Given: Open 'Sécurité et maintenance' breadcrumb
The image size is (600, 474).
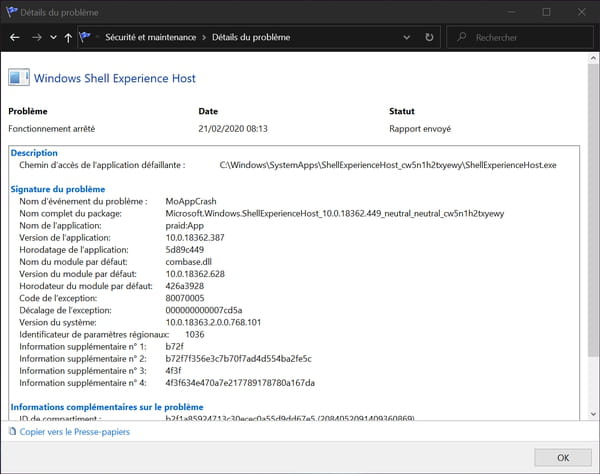Looking at the screenshot, I should [151, 37].
